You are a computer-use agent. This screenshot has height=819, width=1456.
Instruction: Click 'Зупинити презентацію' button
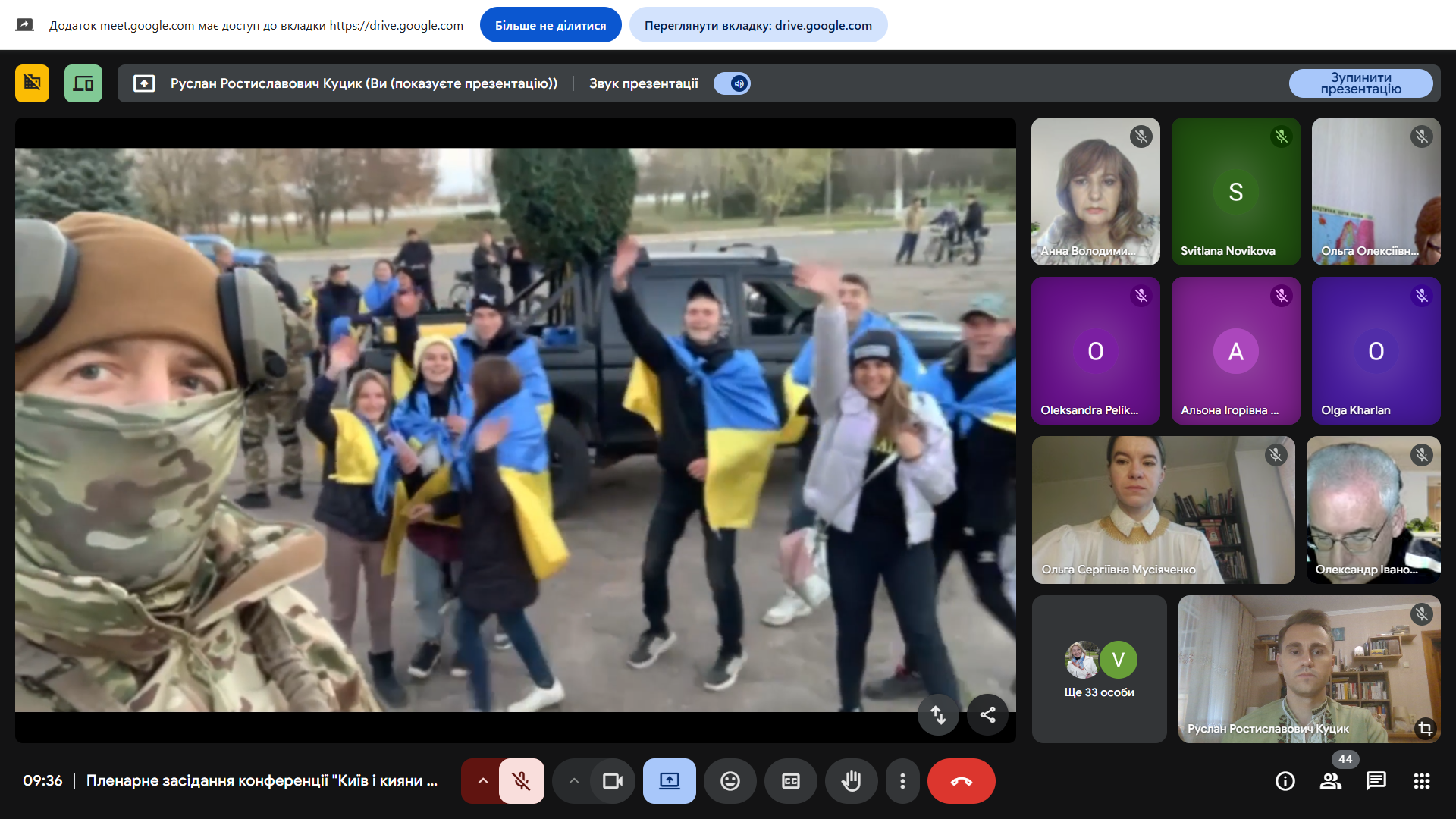[1360, 83]
